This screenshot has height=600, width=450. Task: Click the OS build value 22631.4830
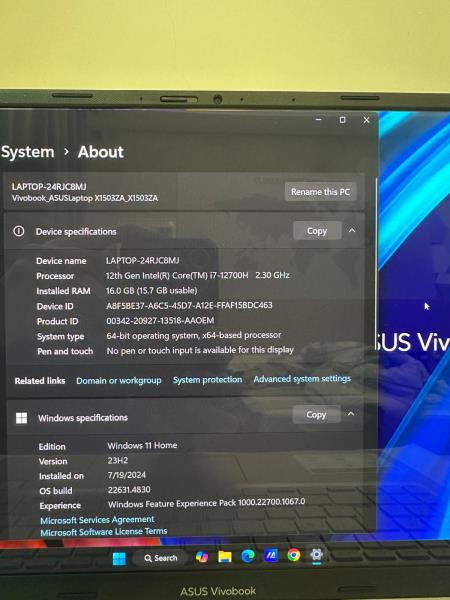click(x=129, y=490)
